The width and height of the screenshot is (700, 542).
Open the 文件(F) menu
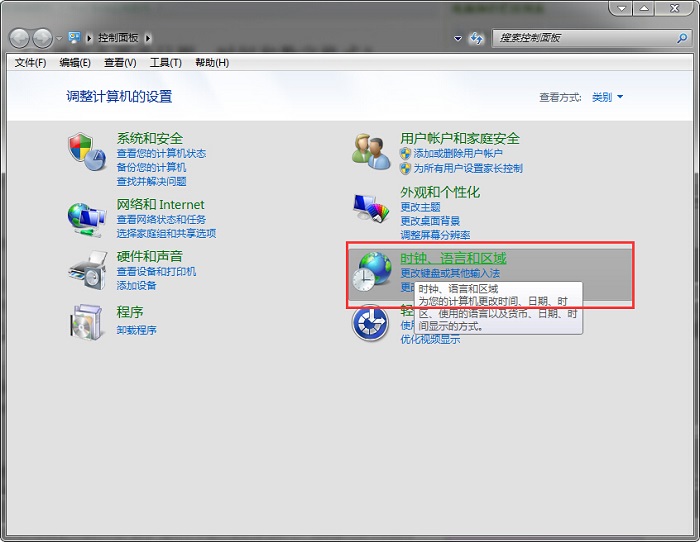coord(30,62)
